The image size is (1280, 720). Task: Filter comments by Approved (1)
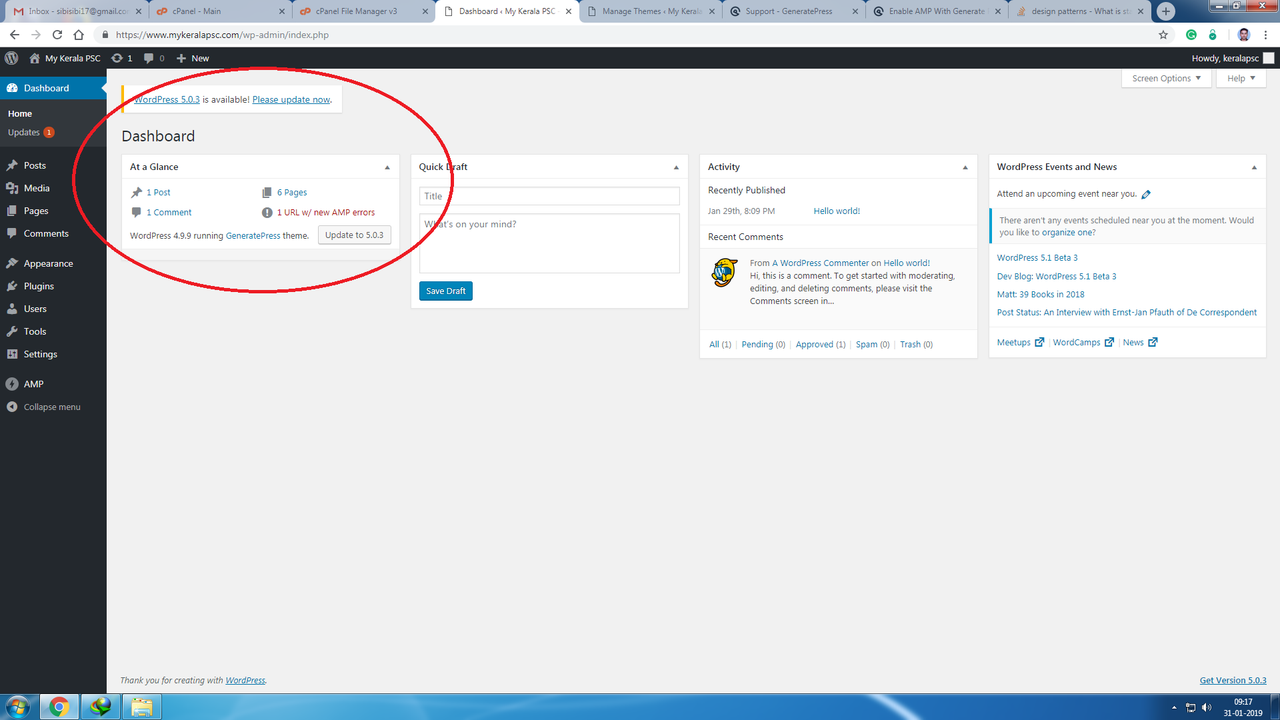tap(821, 344)
